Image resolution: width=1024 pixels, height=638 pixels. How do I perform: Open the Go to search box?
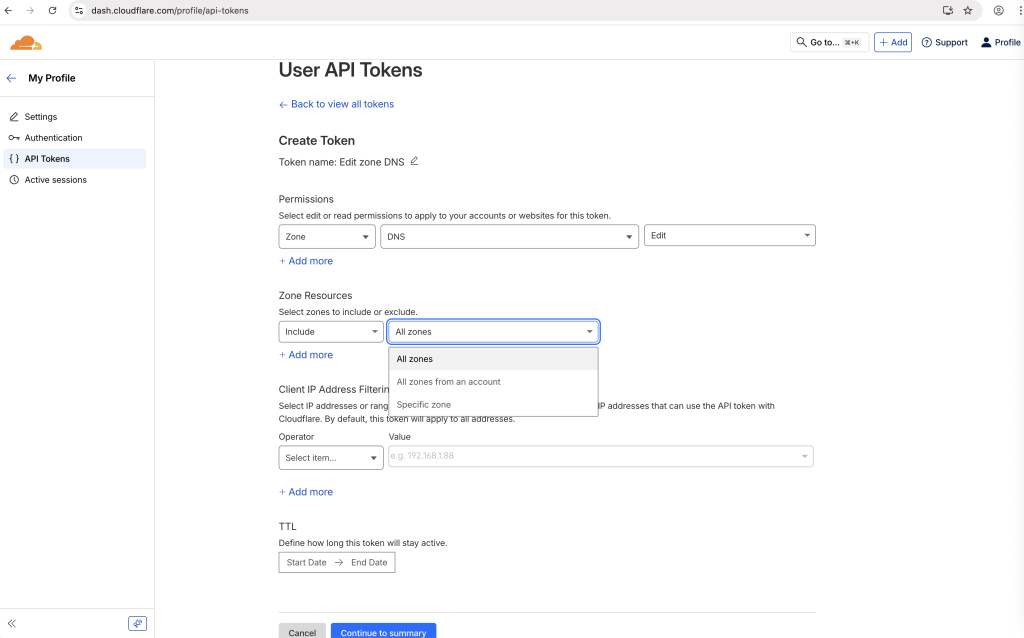(x=829, y=42)
